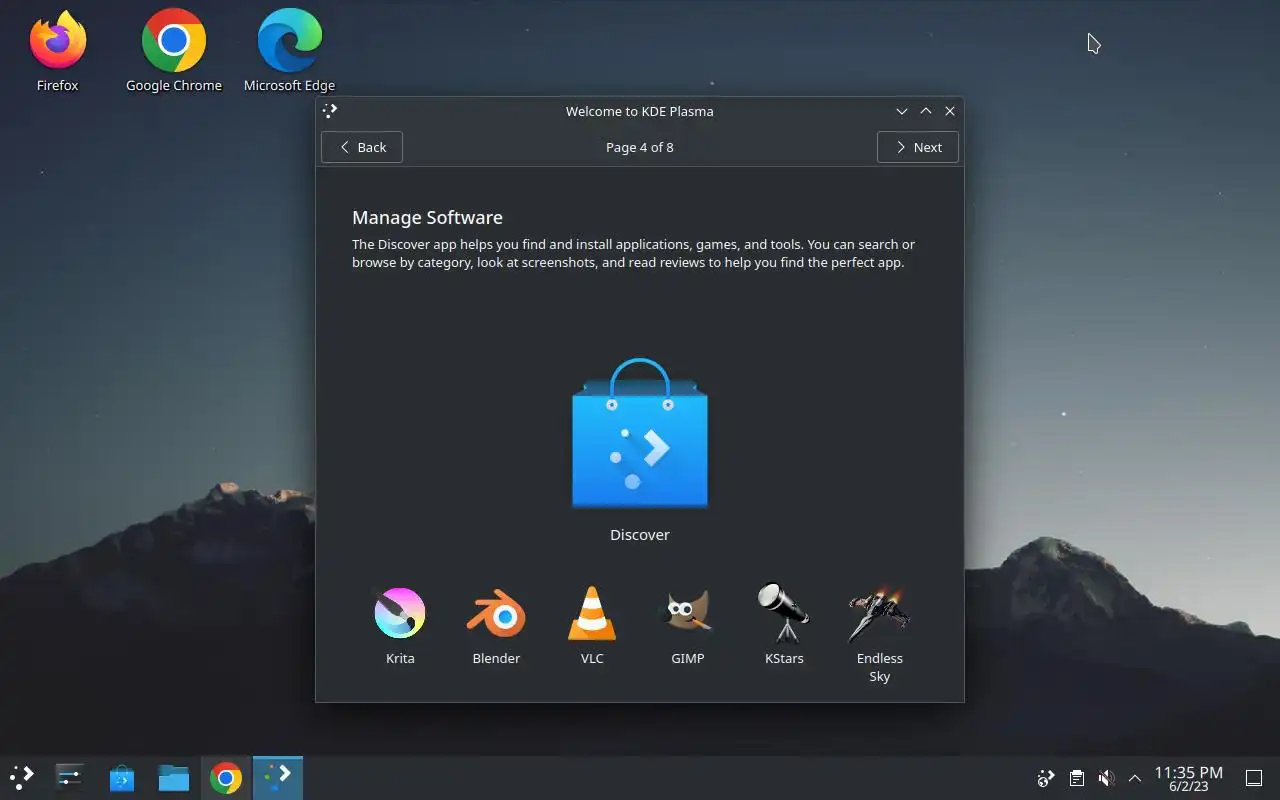Select the Blender app icon

coord(496,613)
